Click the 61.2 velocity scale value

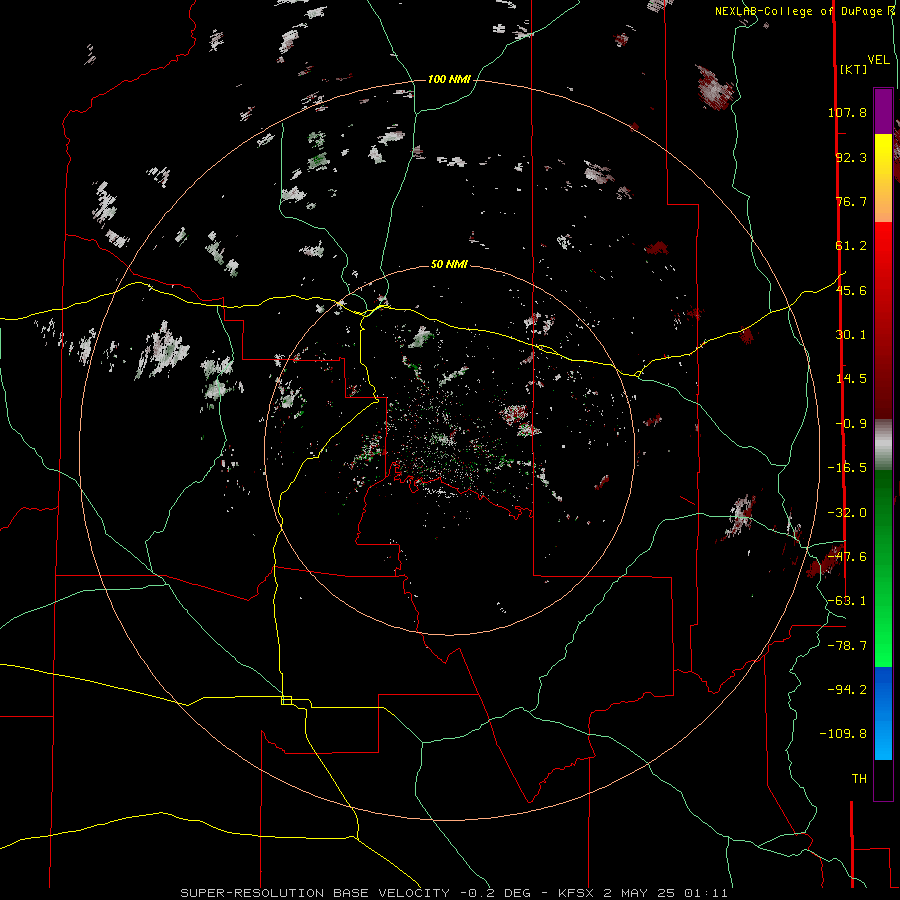pos(851,246)
